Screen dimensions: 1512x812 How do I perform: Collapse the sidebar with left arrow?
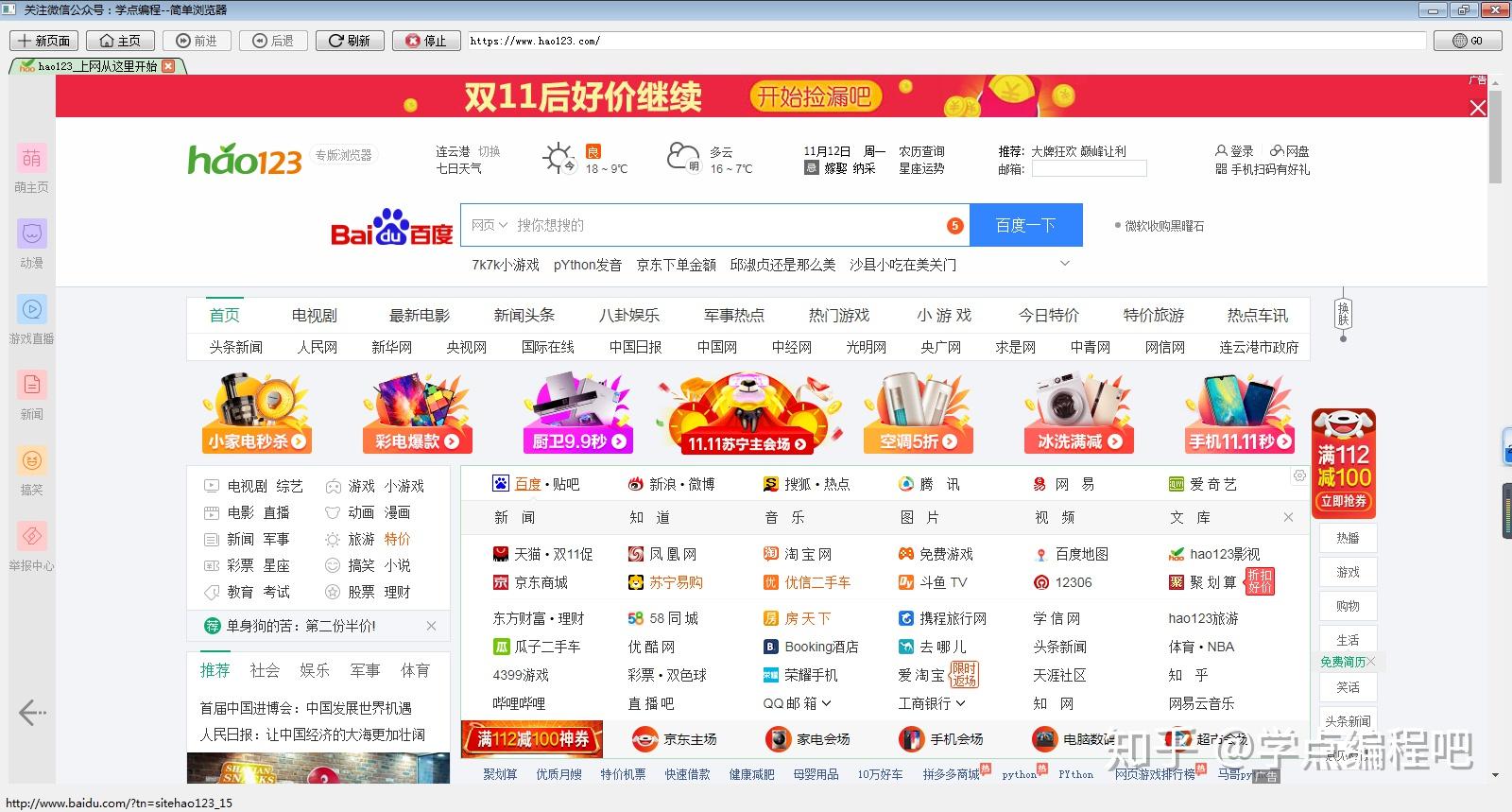click(32, 712)
